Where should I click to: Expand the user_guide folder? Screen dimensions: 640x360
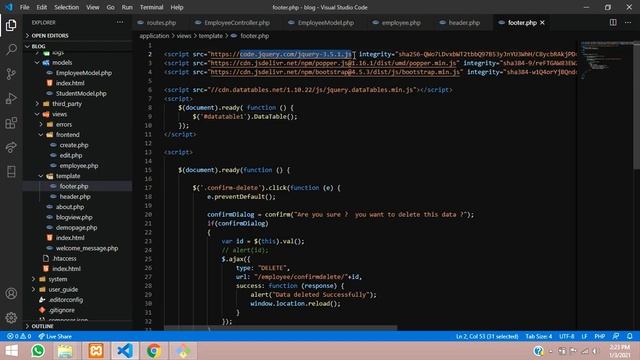pos(63,289)
